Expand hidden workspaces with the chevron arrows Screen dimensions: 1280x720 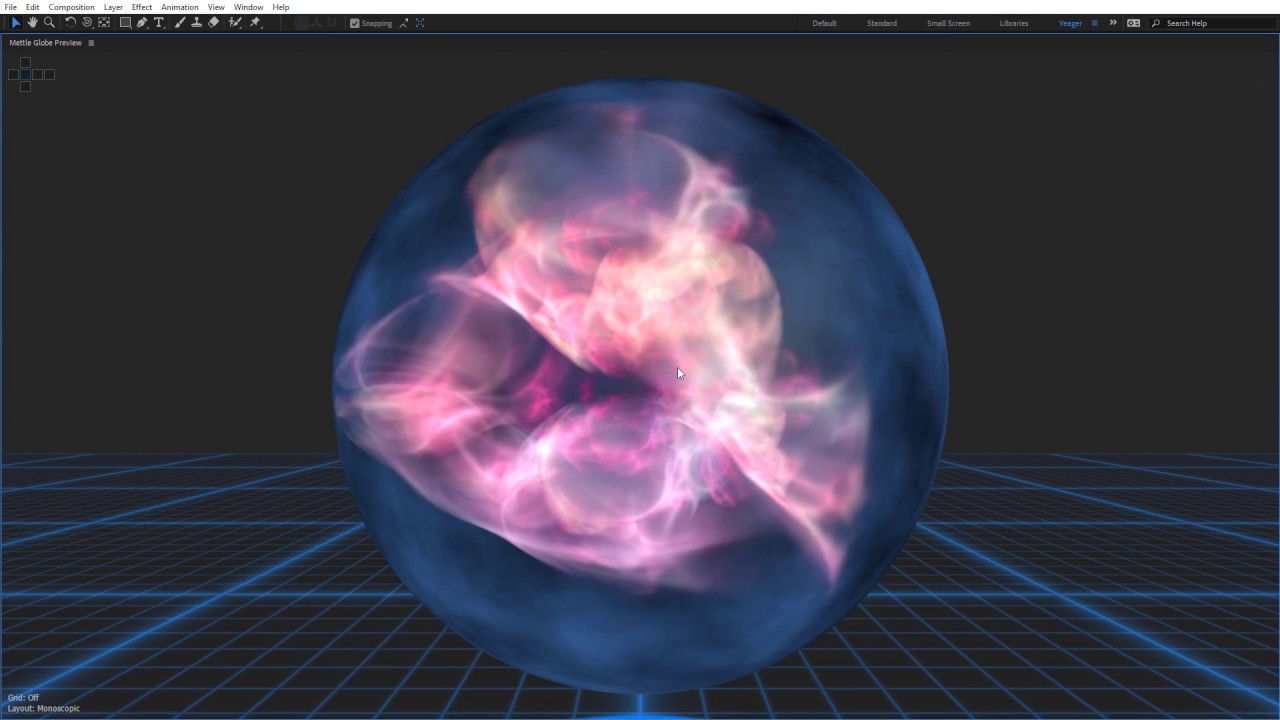coord(1113,22)
